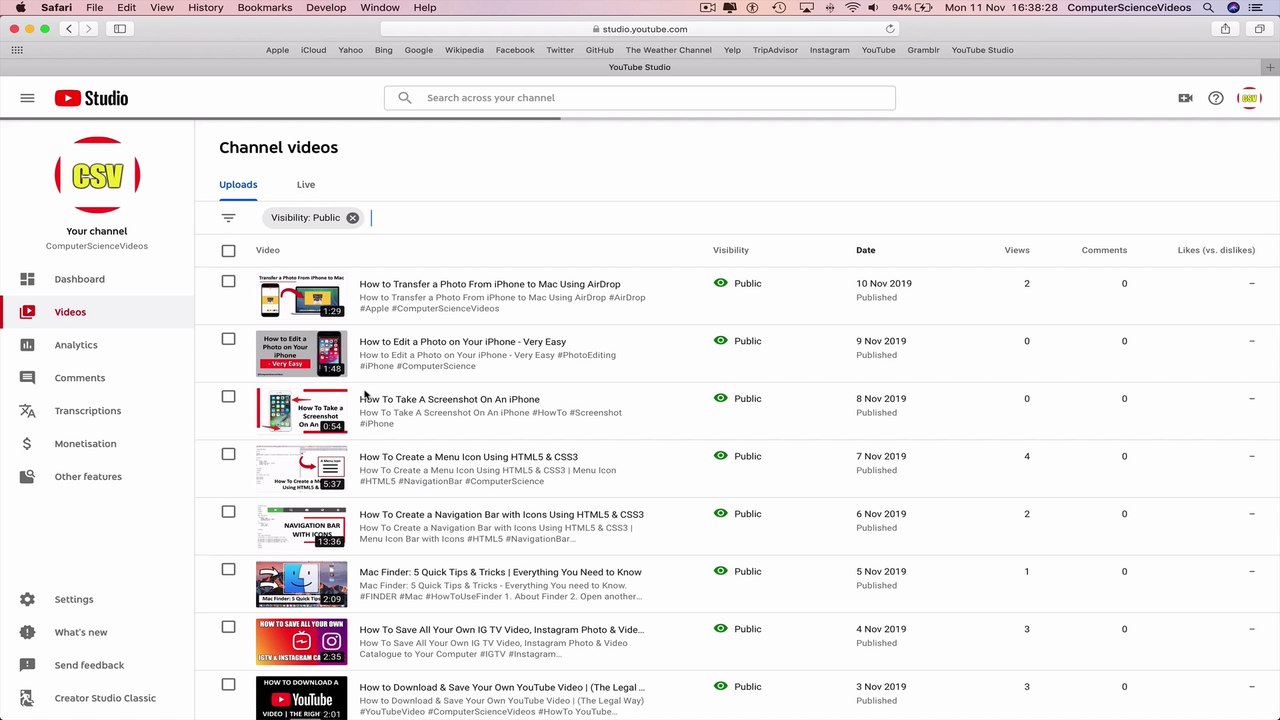Screen dimensions: 1280x720
Task: Click the Dashboard sidebar icon
Action: (x=27, y=279)
